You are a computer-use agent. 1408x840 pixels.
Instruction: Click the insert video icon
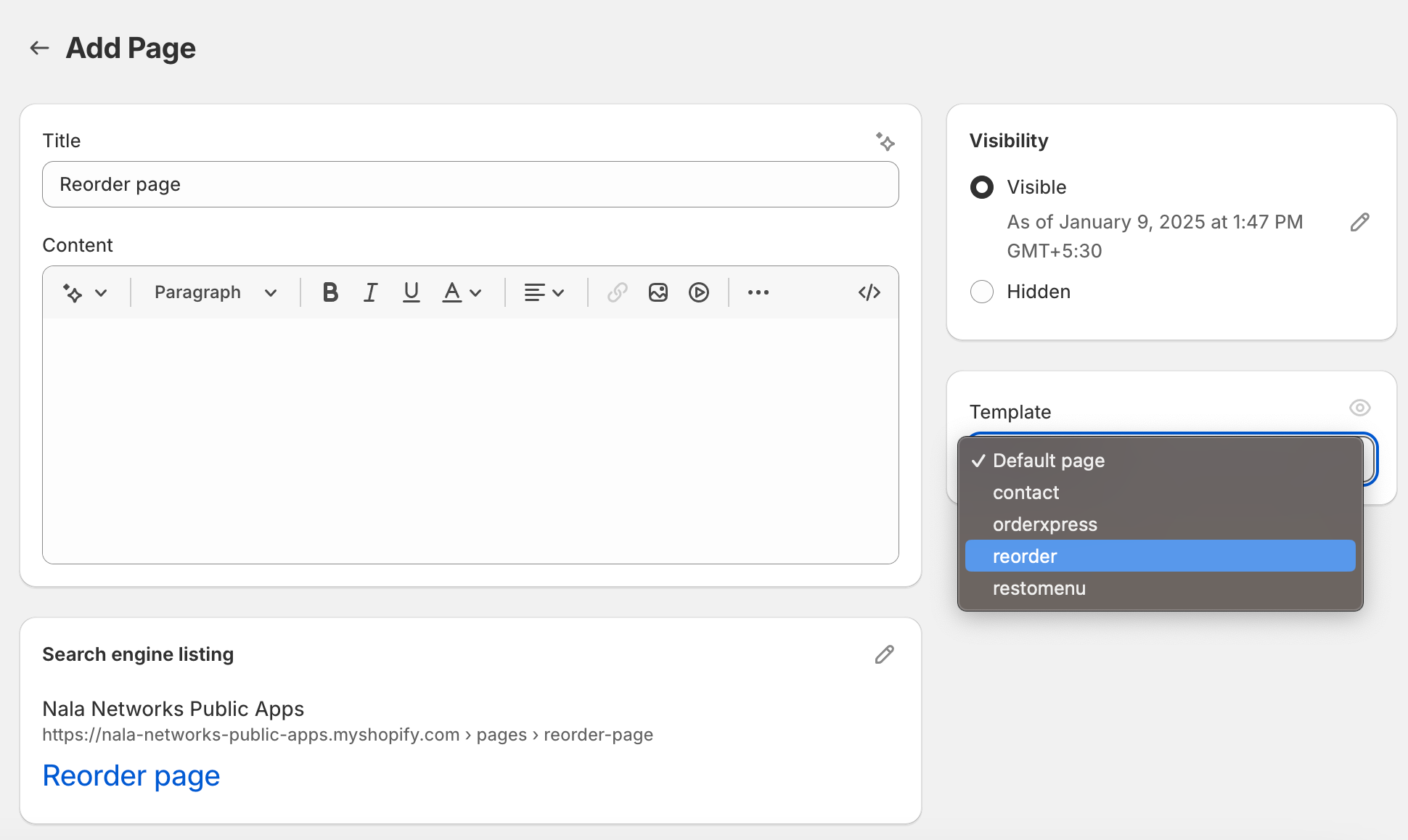[699, 292]
